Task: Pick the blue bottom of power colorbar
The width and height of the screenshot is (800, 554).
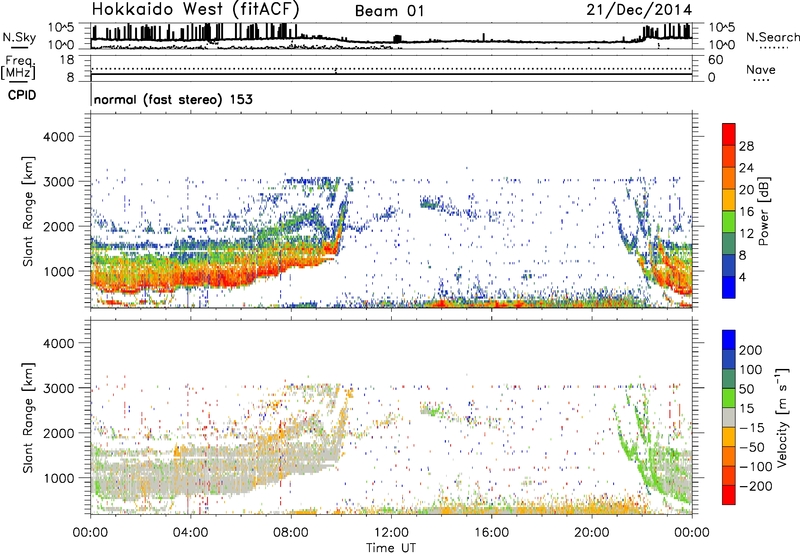Action: 729,288
